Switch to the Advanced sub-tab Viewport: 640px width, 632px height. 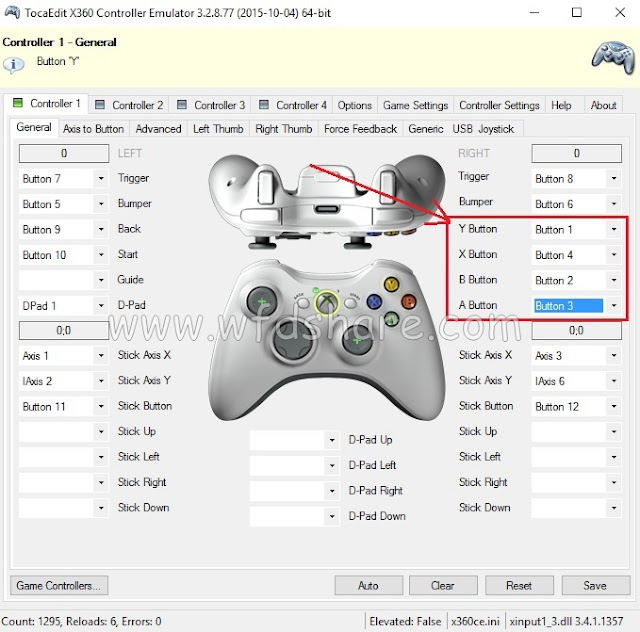158,129
